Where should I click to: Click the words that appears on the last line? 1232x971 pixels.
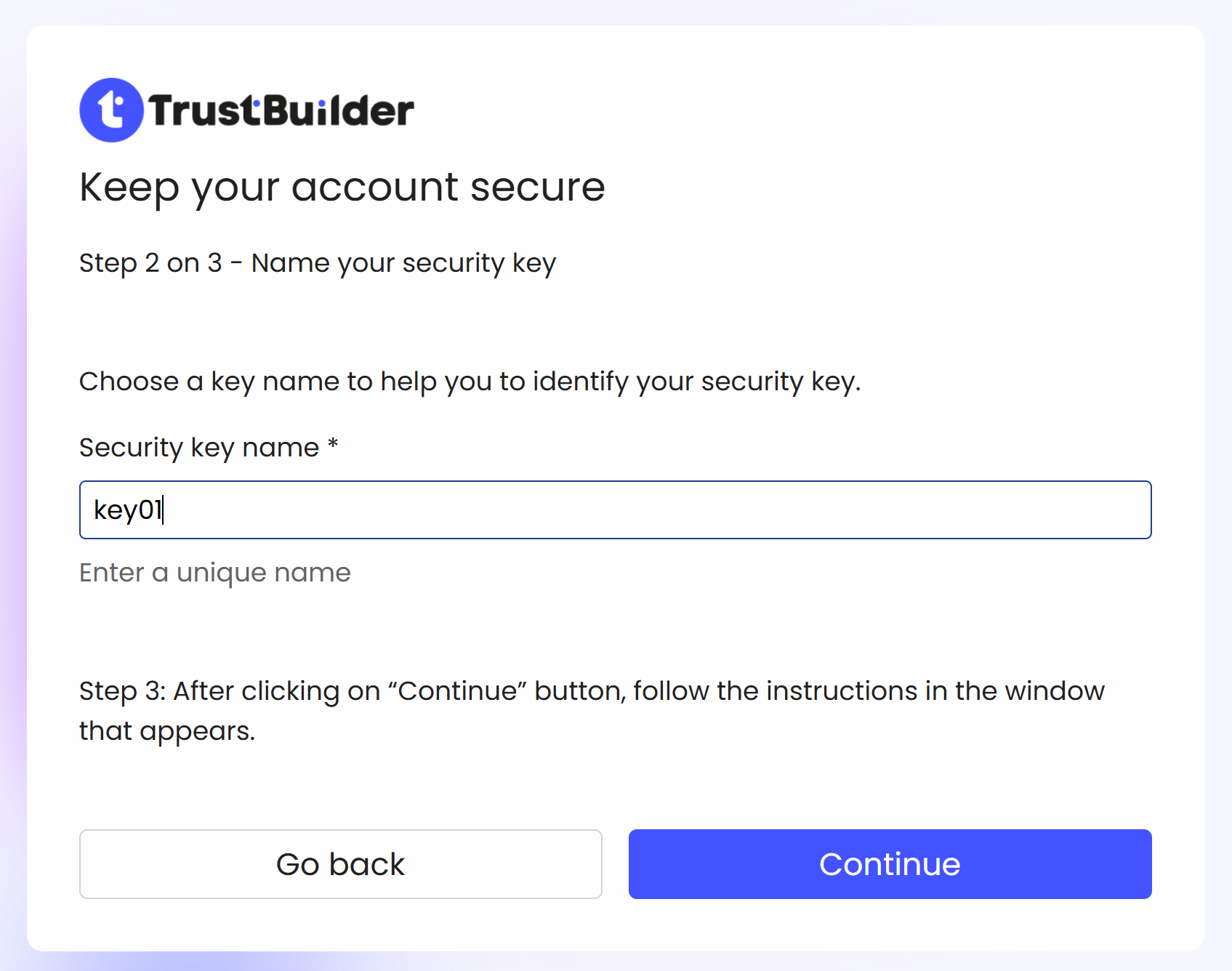pos(166,731)
